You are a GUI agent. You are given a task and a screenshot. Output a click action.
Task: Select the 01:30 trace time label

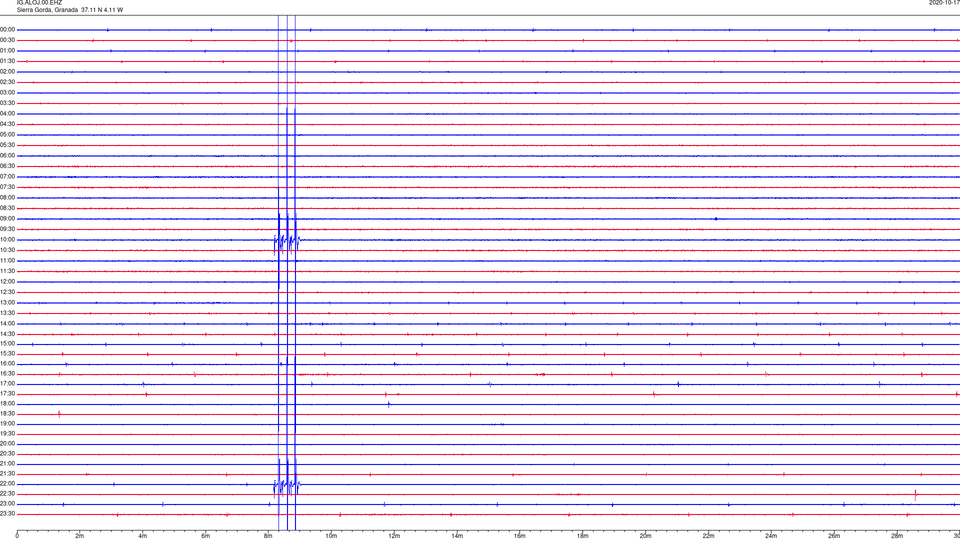tap(7, 61)
